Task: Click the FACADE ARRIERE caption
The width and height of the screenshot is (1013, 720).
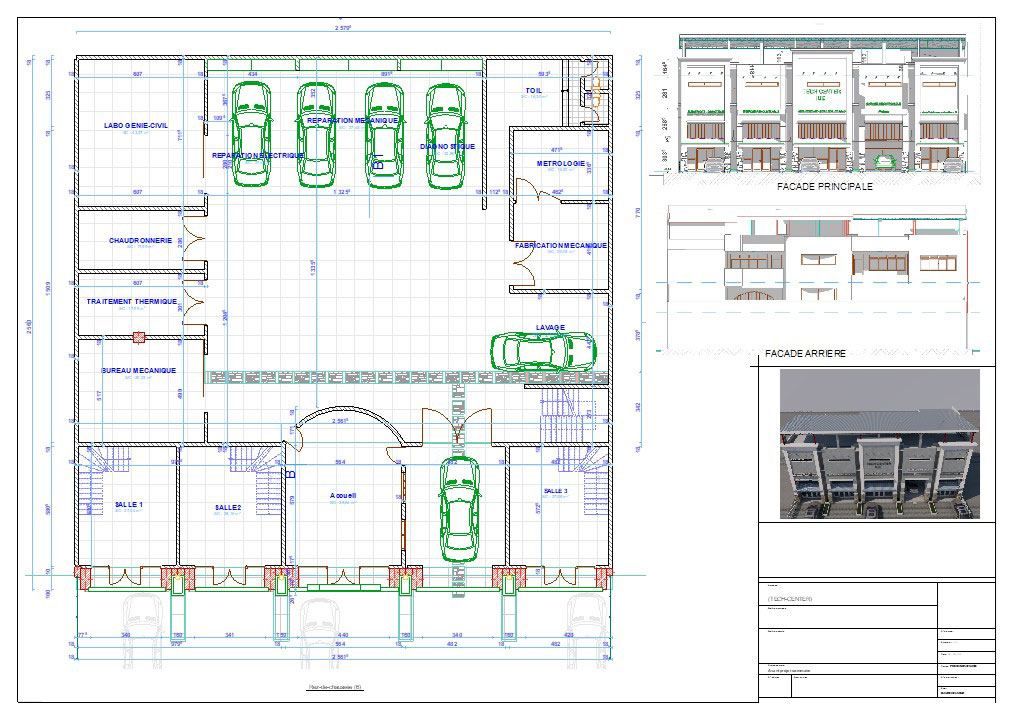Action: click(x=805, y=354)
